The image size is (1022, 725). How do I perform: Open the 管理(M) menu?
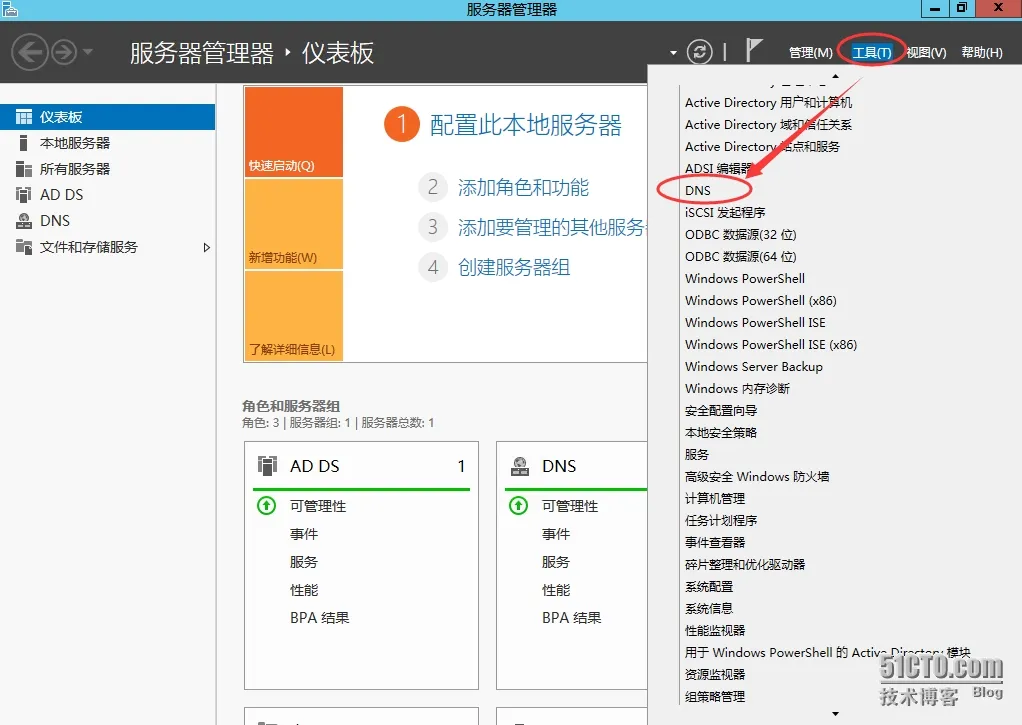click(x=810, y=52)
